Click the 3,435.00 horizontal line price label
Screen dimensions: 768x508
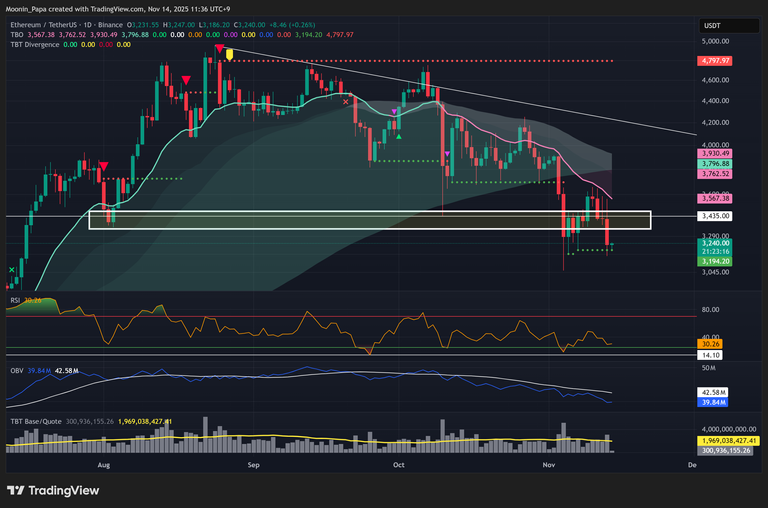coord(716,216)
